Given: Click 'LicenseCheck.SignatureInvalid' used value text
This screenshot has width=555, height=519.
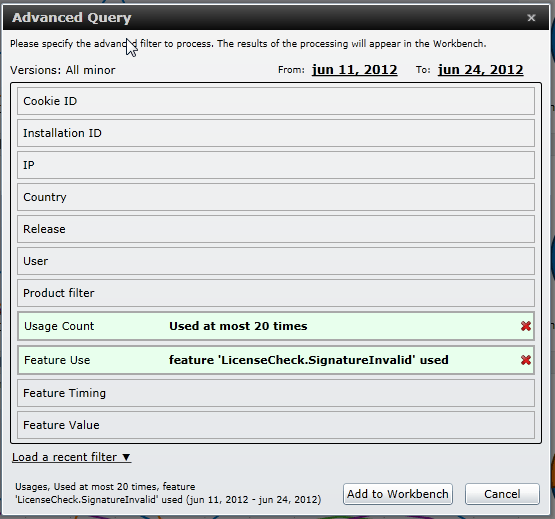Looking at the screenshot, I should pyautogui.click(x=309, y=360).
